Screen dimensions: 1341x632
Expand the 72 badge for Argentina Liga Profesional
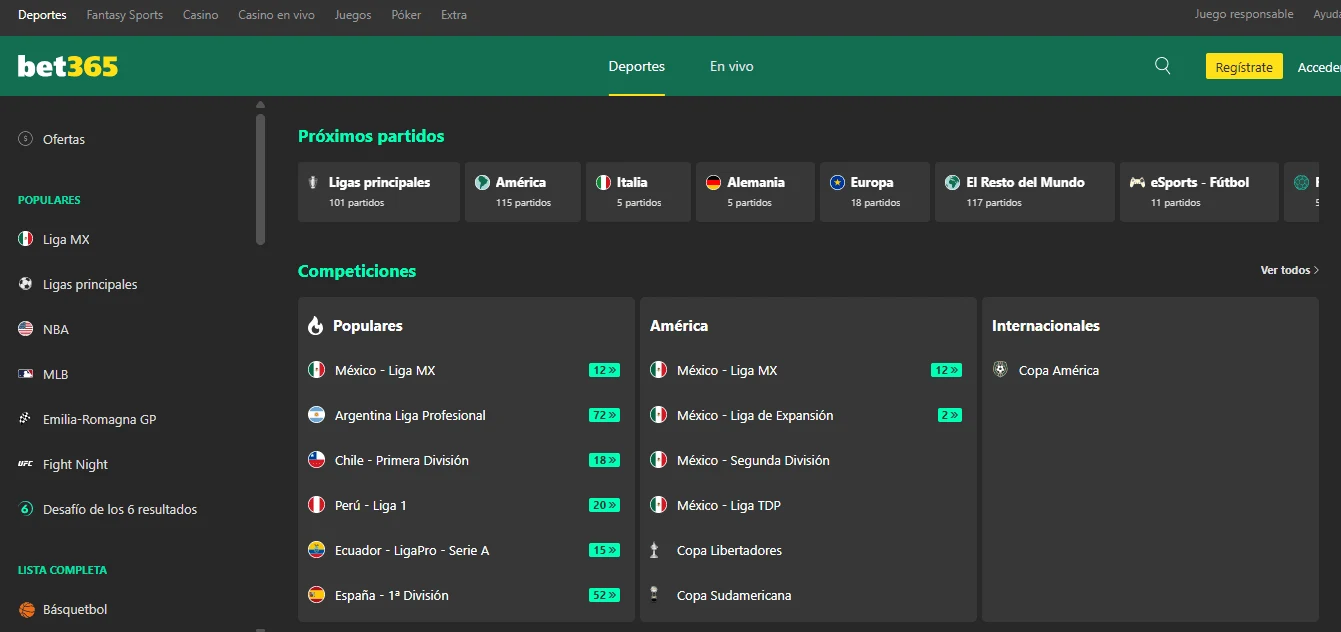(604, 415)
